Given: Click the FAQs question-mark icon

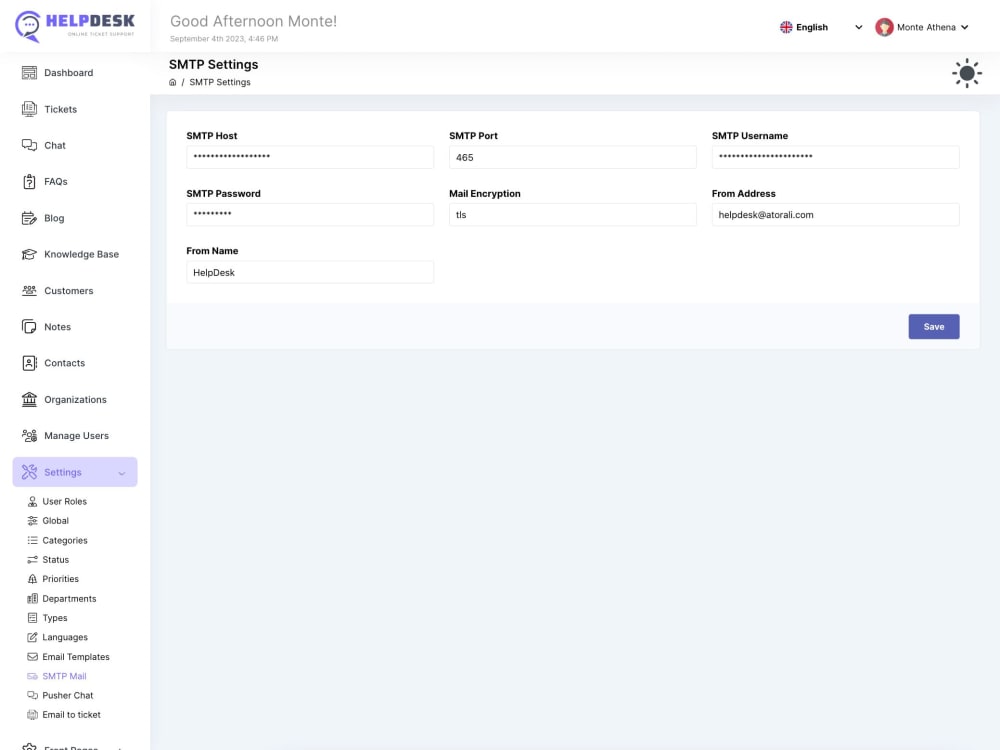Looking at the screenshot, I should pos(29,182).
